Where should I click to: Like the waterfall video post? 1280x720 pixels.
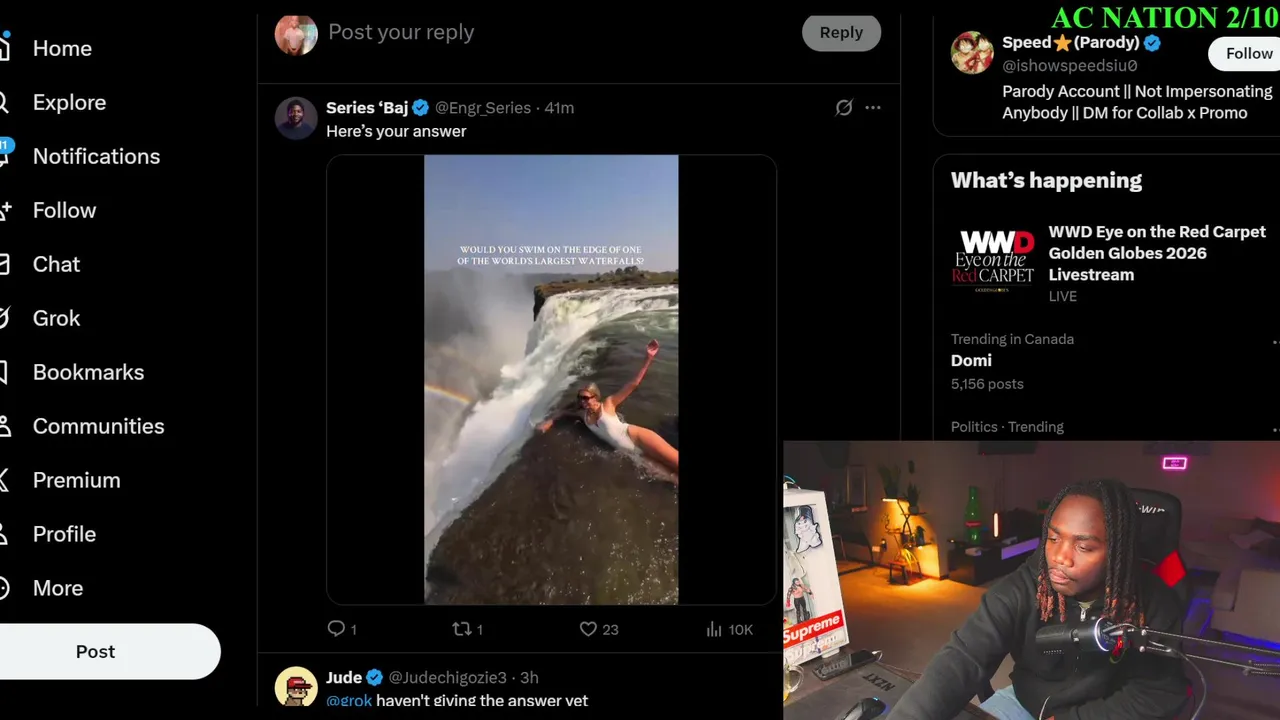tap(588, 629)
